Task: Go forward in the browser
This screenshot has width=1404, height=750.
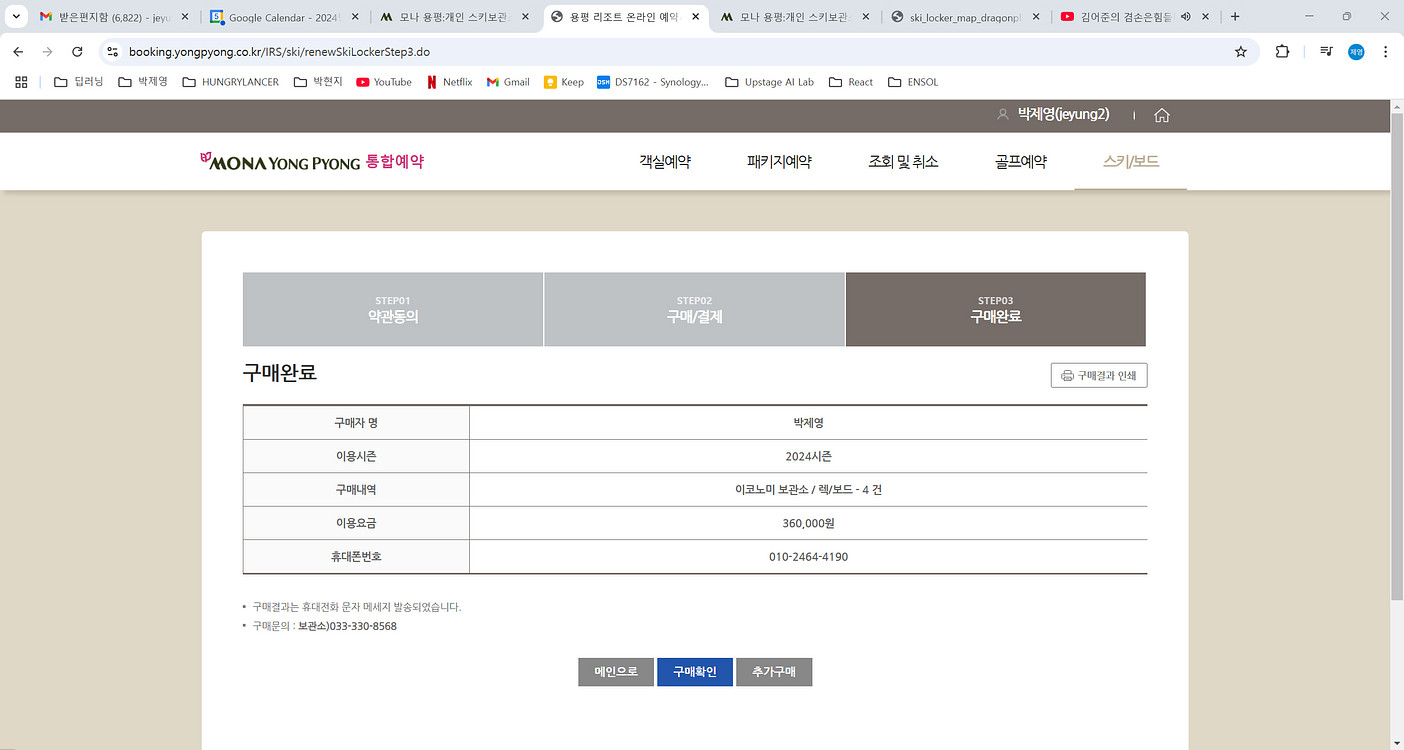Action: click(x=47, y=51)
